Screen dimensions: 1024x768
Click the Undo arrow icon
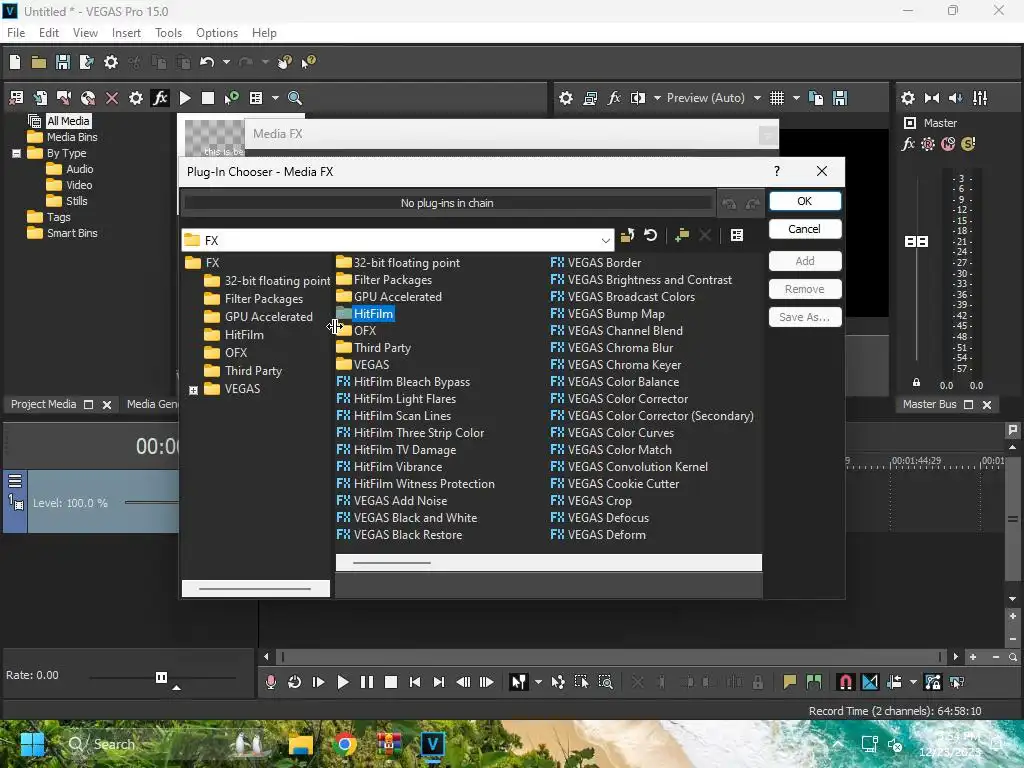click(207, 62)
